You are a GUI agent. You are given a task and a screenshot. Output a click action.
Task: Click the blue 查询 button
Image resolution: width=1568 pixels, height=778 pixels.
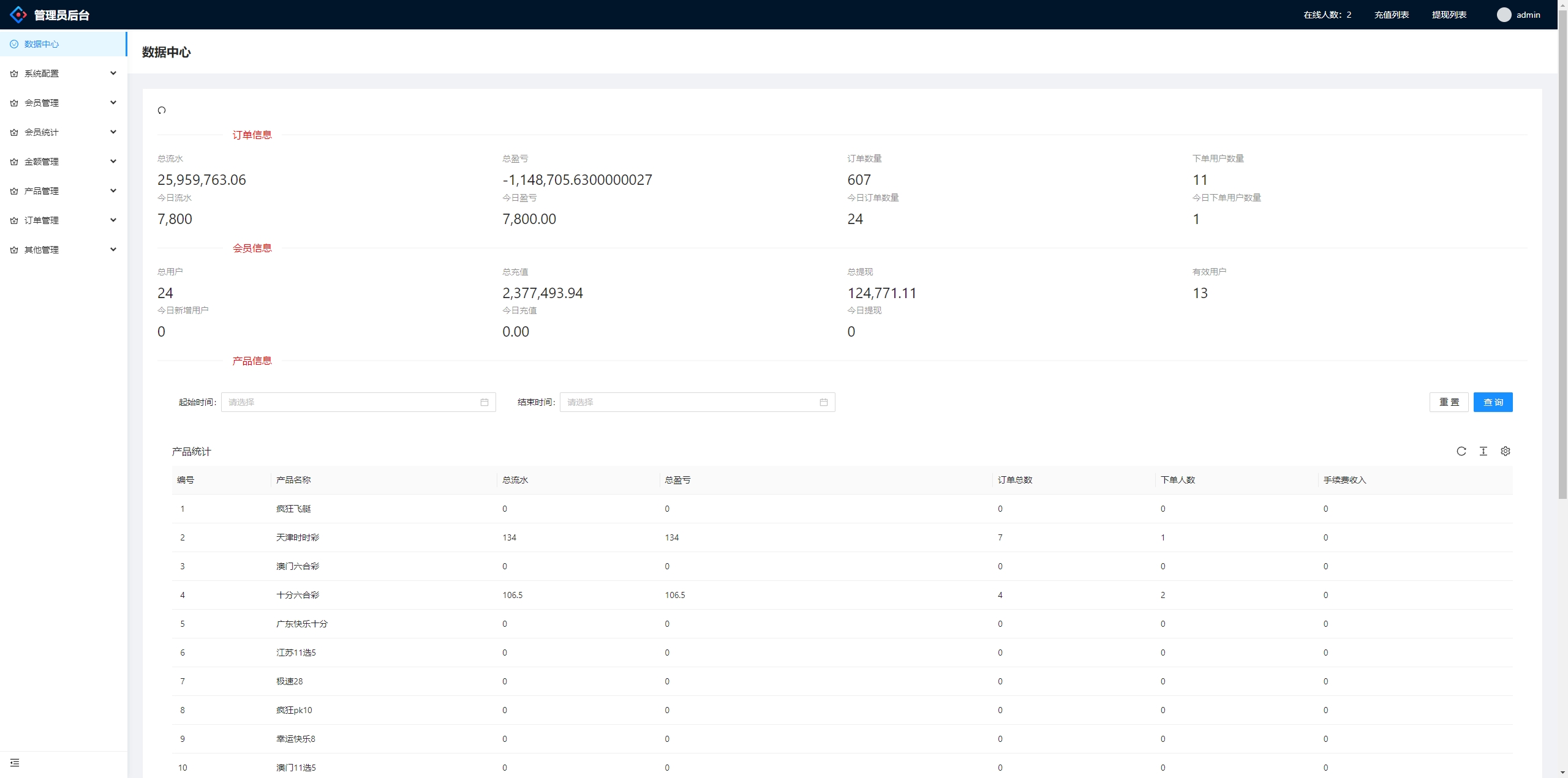[x=1493, y=402]
